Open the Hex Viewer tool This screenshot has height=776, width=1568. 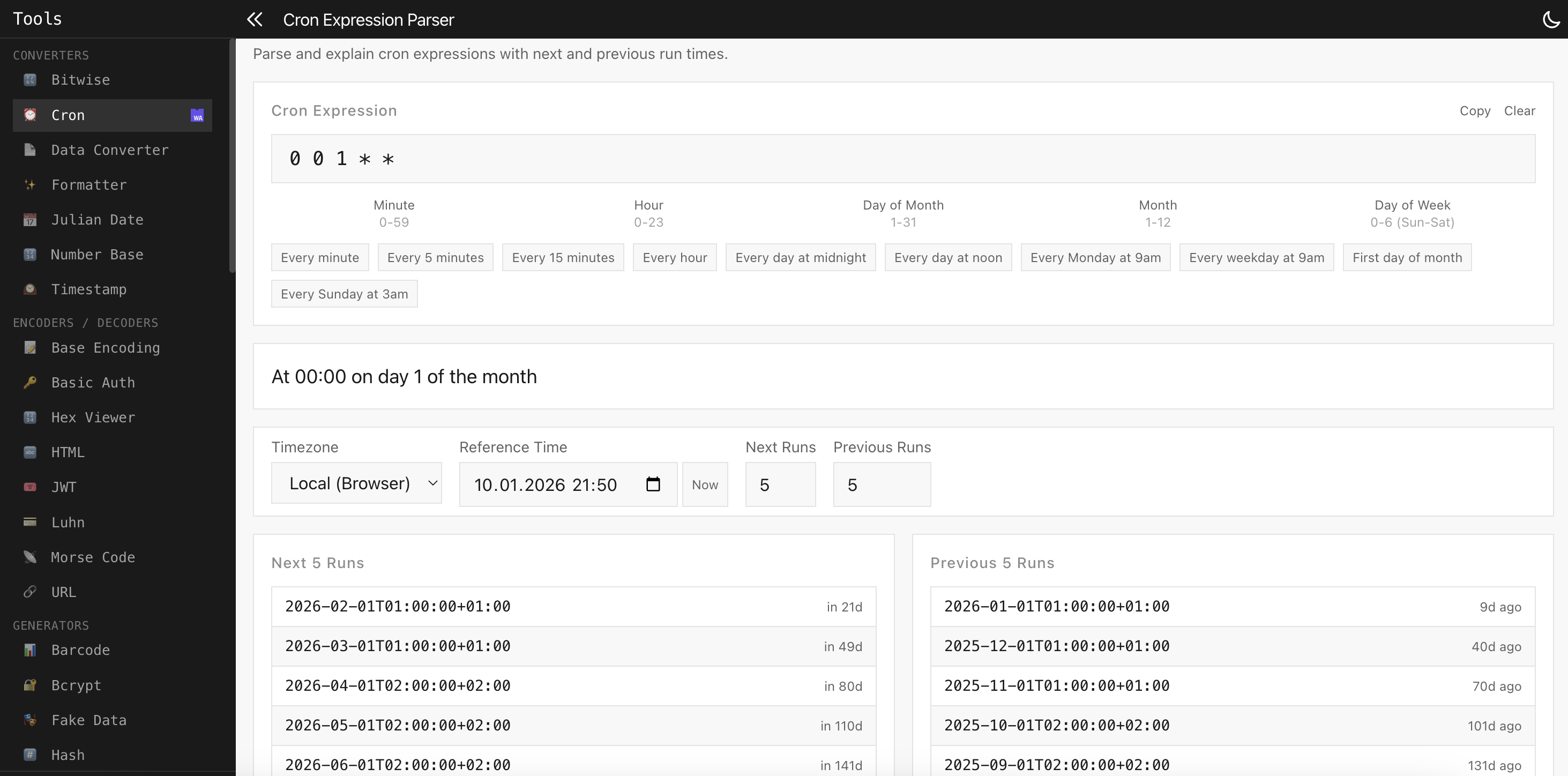93,417
